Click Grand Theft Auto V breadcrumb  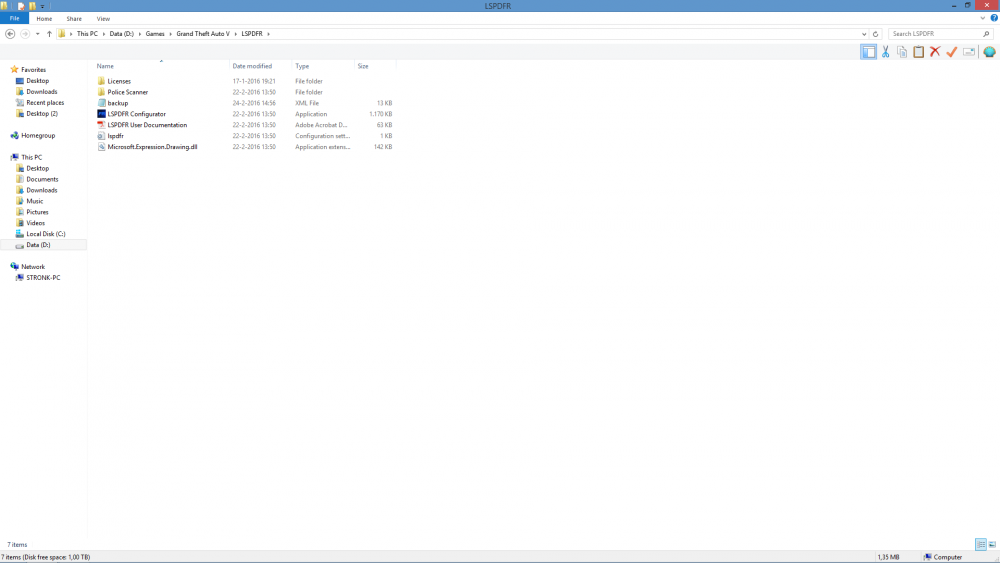point(203,34)
